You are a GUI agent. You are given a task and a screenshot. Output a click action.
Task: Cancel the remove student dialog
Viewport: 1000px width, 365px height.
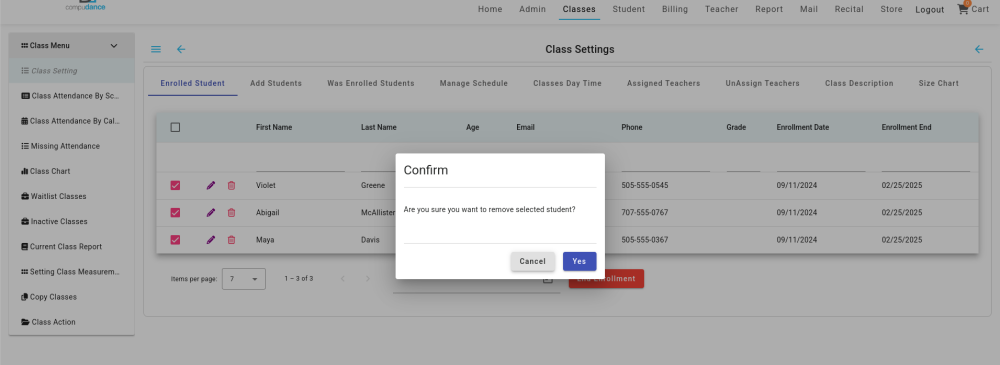tap(533, 261)
